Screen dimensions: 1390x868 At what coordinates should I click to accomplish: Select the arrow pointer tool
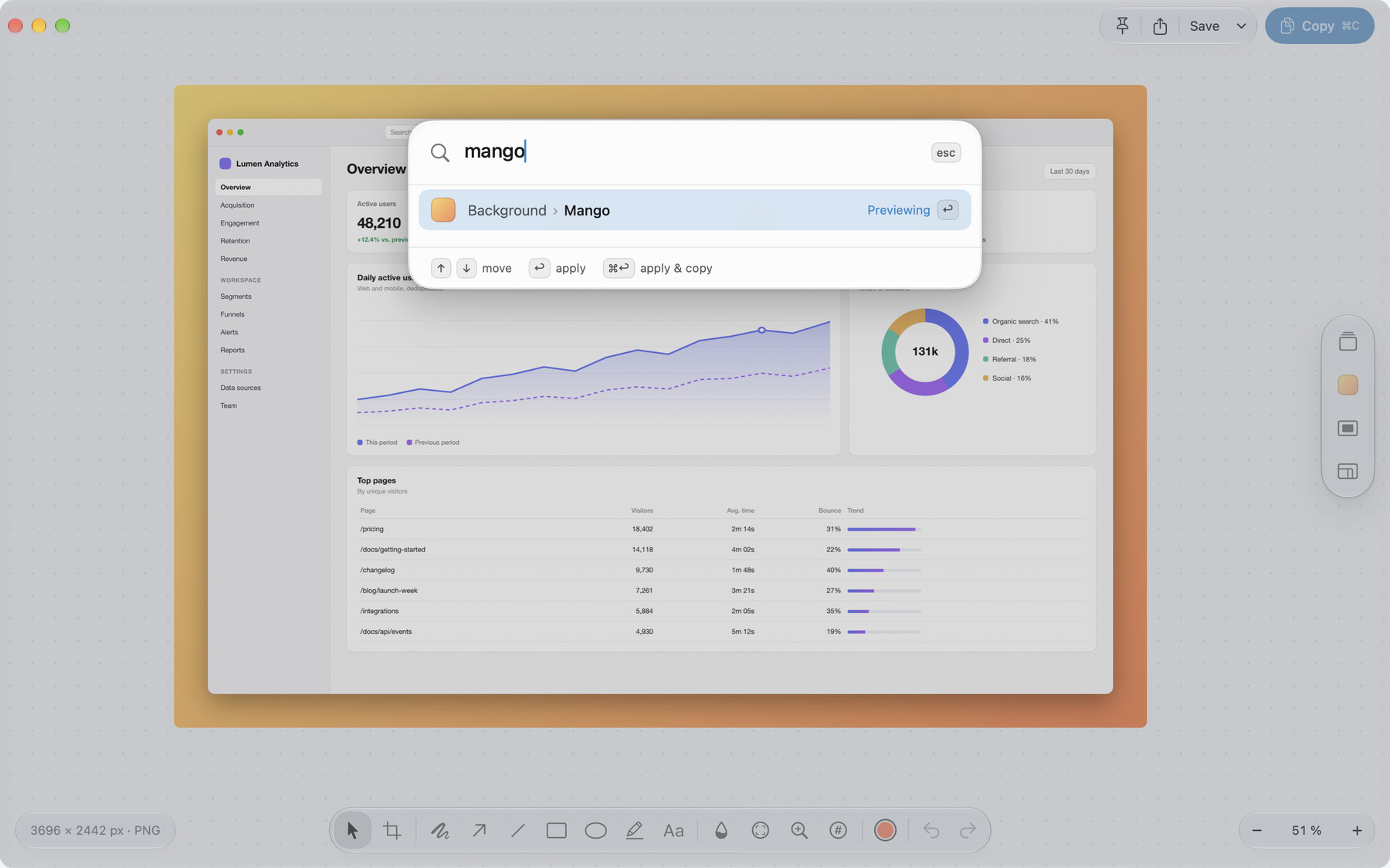[x=353, y=830]
